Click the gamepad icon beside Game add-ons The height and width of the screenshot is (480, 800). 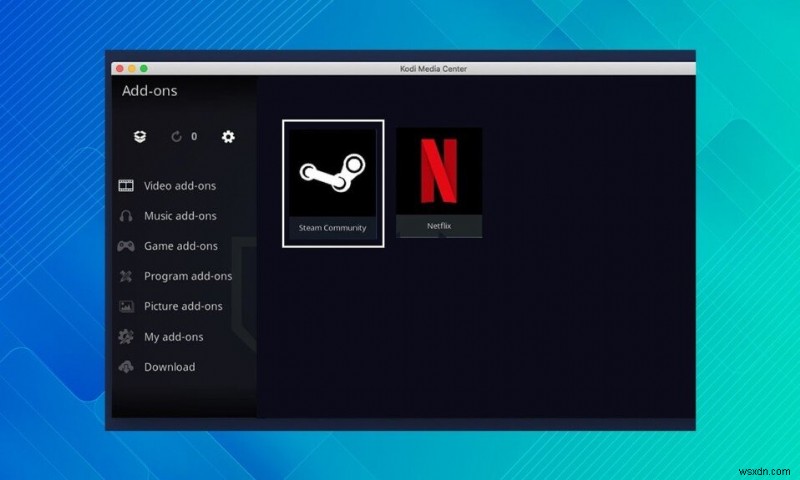point(126,246)
